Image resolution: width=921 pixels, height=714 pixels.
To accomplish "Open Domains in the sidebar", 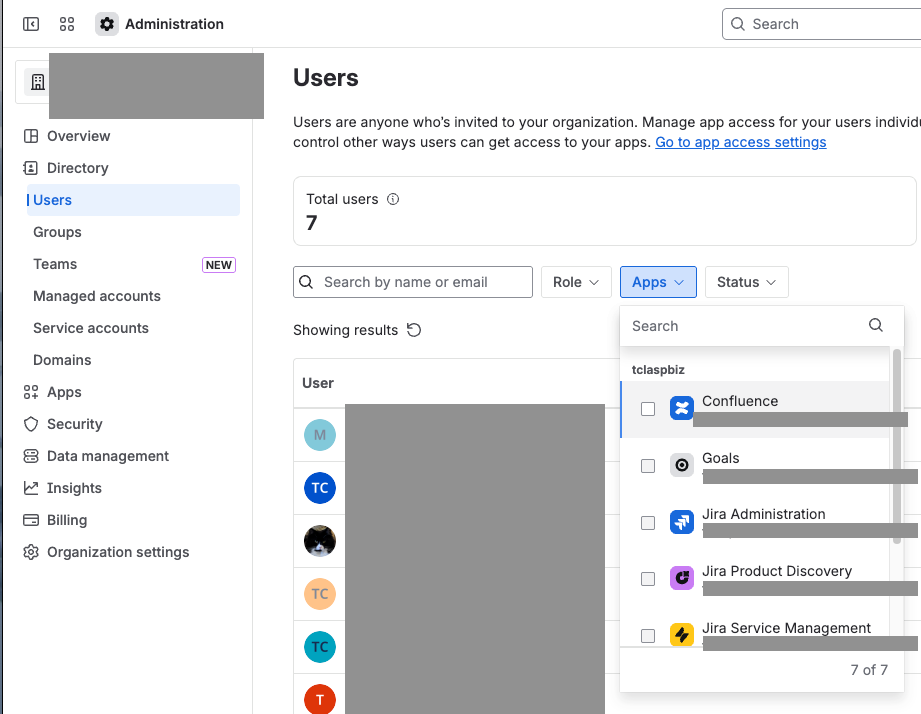I will click(x=62, y=360).
